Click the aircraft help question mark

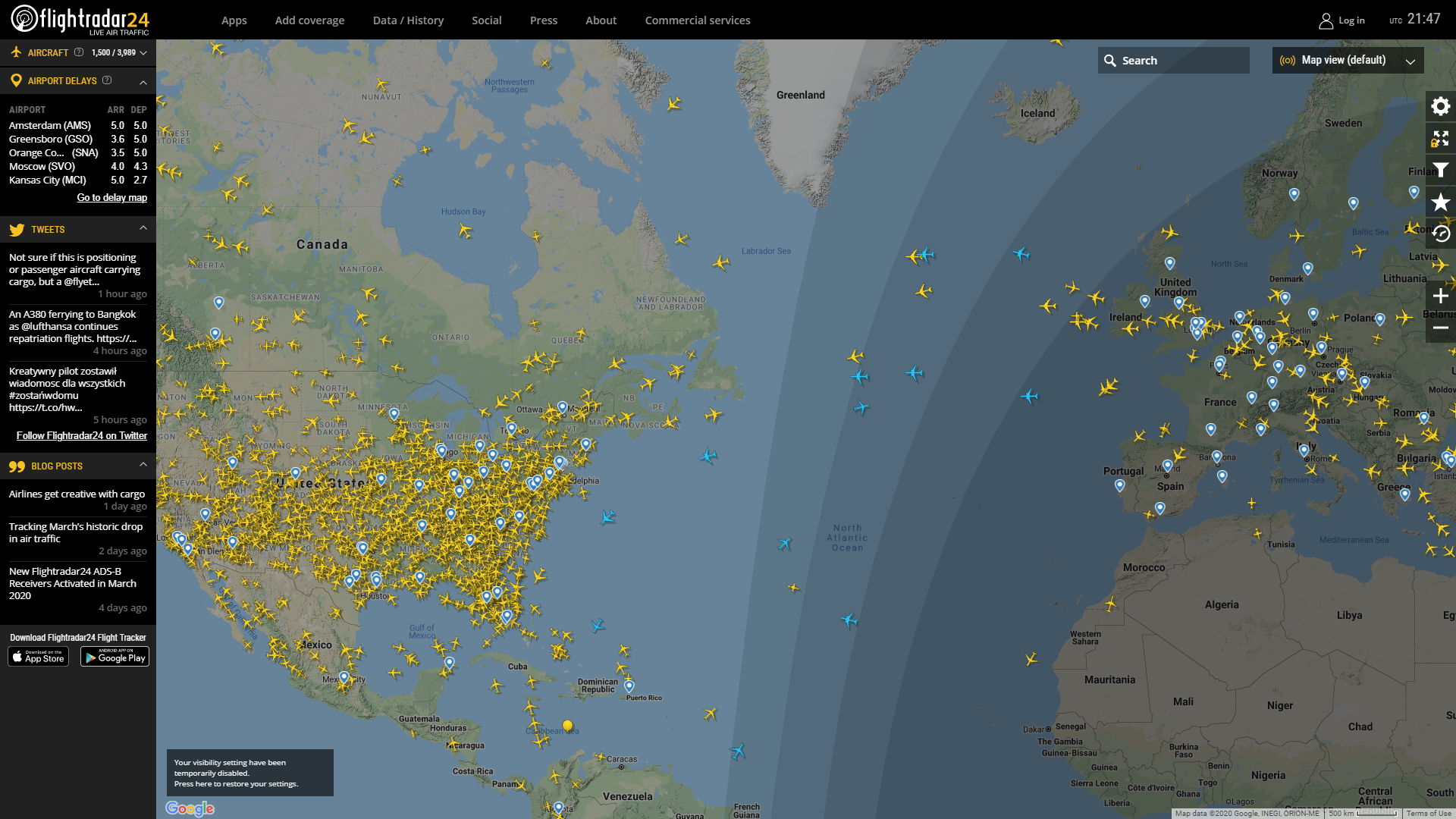(x=79, y=52)
